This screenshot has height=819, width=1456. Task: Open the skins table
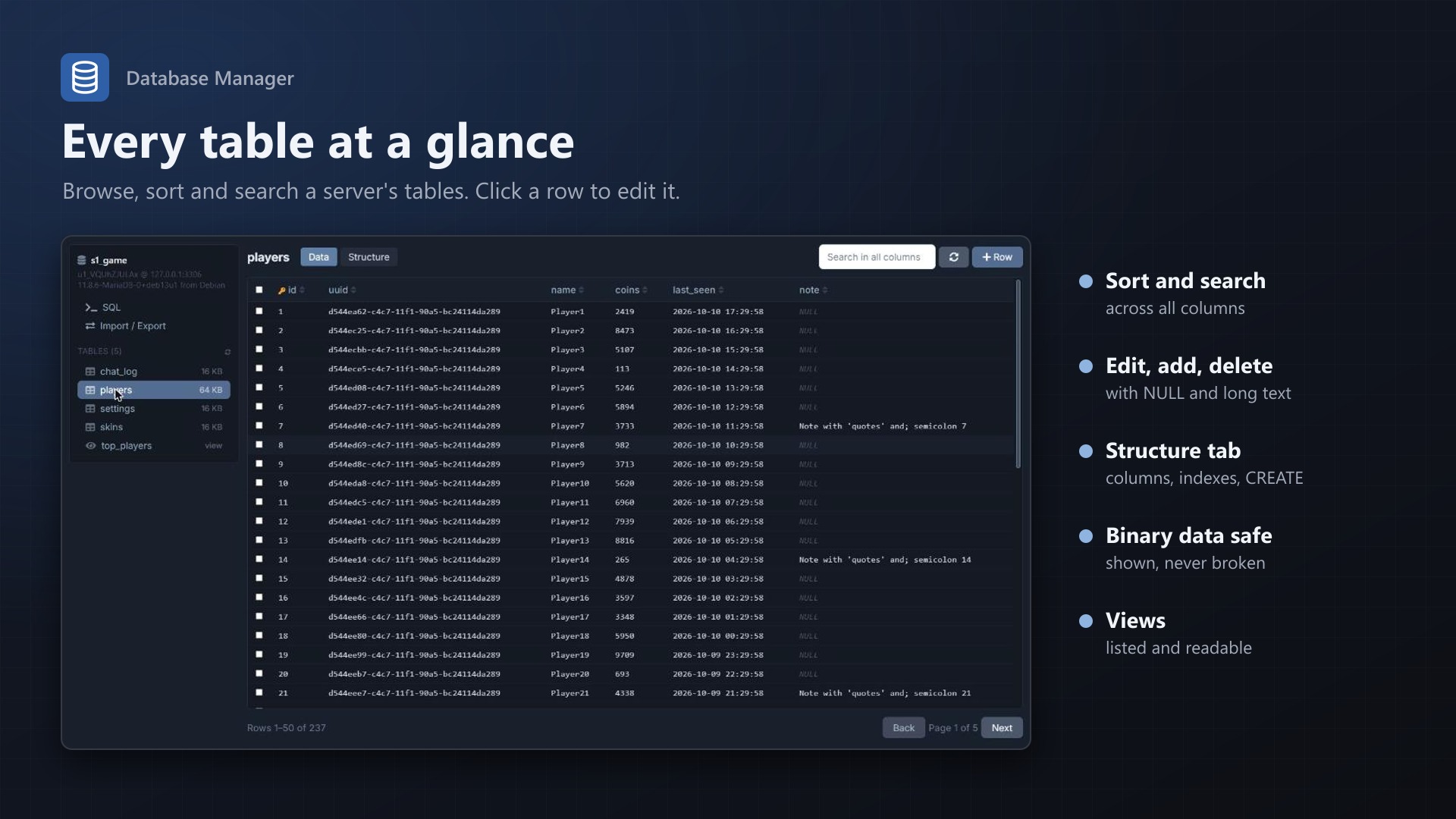154,427
